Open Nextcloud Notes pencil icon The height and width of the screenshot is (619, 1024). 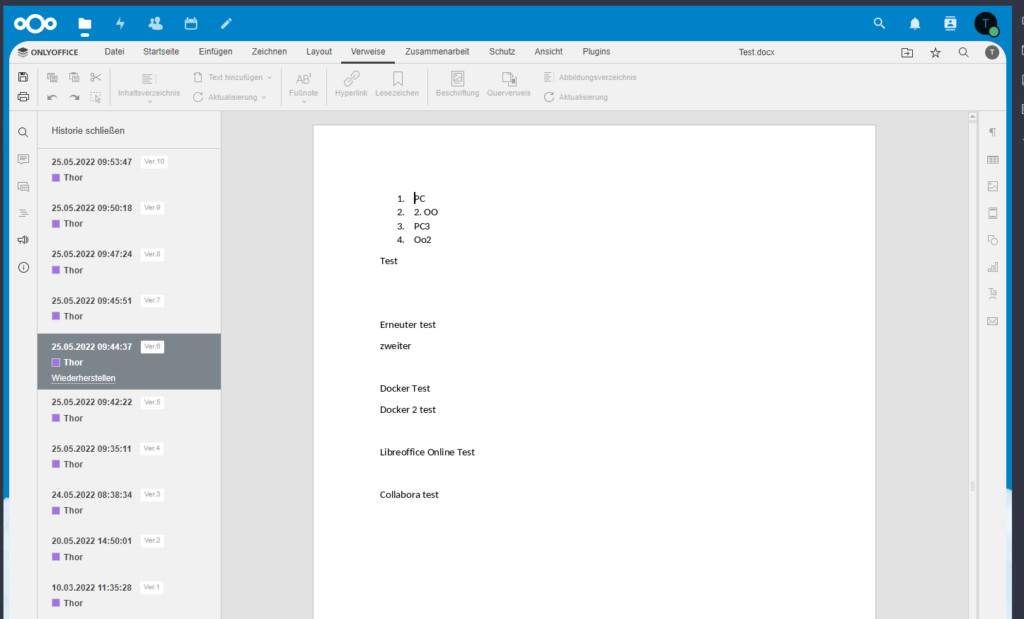226,24
